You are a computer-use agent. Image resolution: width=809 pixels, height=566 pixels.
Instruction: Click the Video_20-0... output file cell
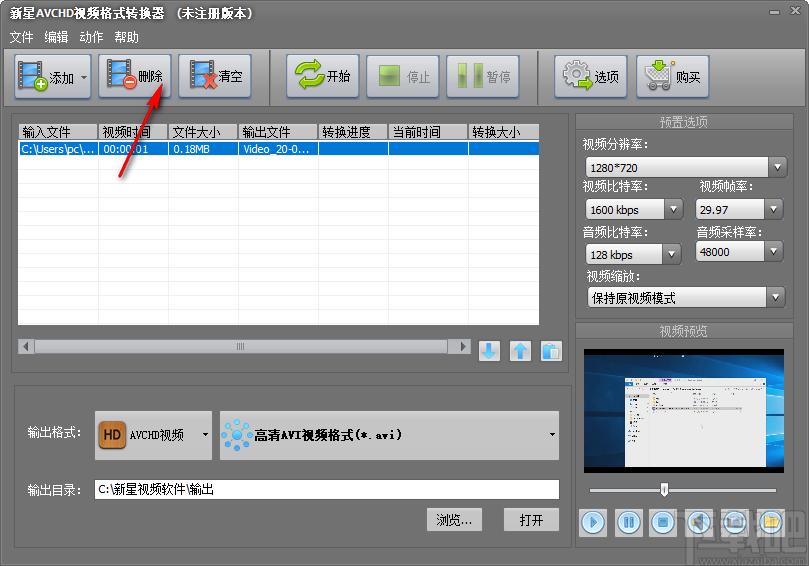pyautogui.click(x=278, y=149)
